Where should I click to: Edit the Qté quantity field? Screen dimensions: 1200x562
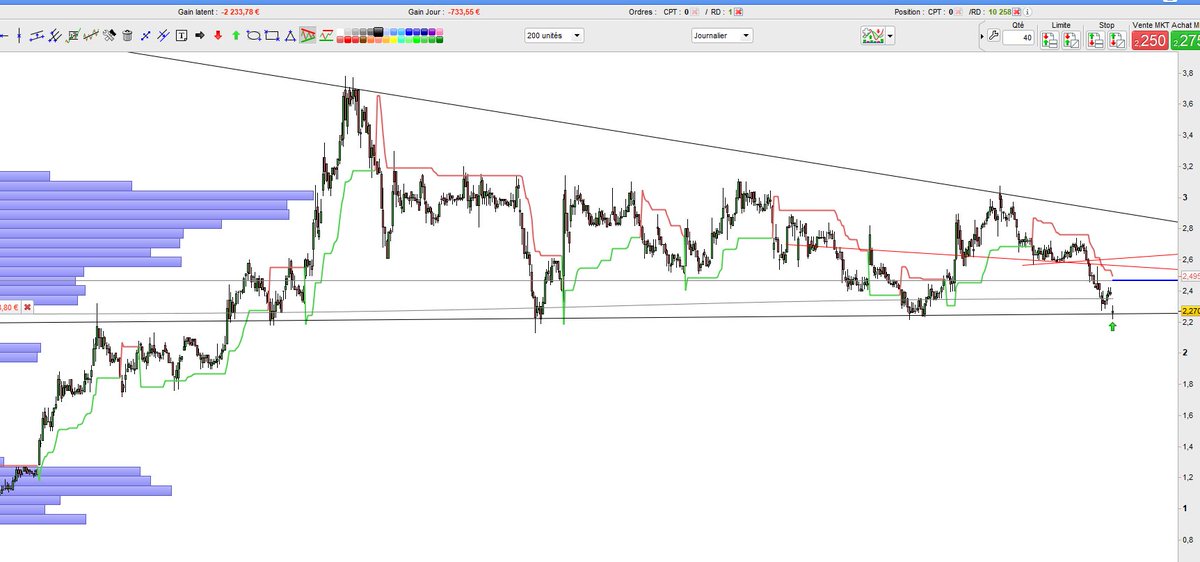(x=1018, y=37)
